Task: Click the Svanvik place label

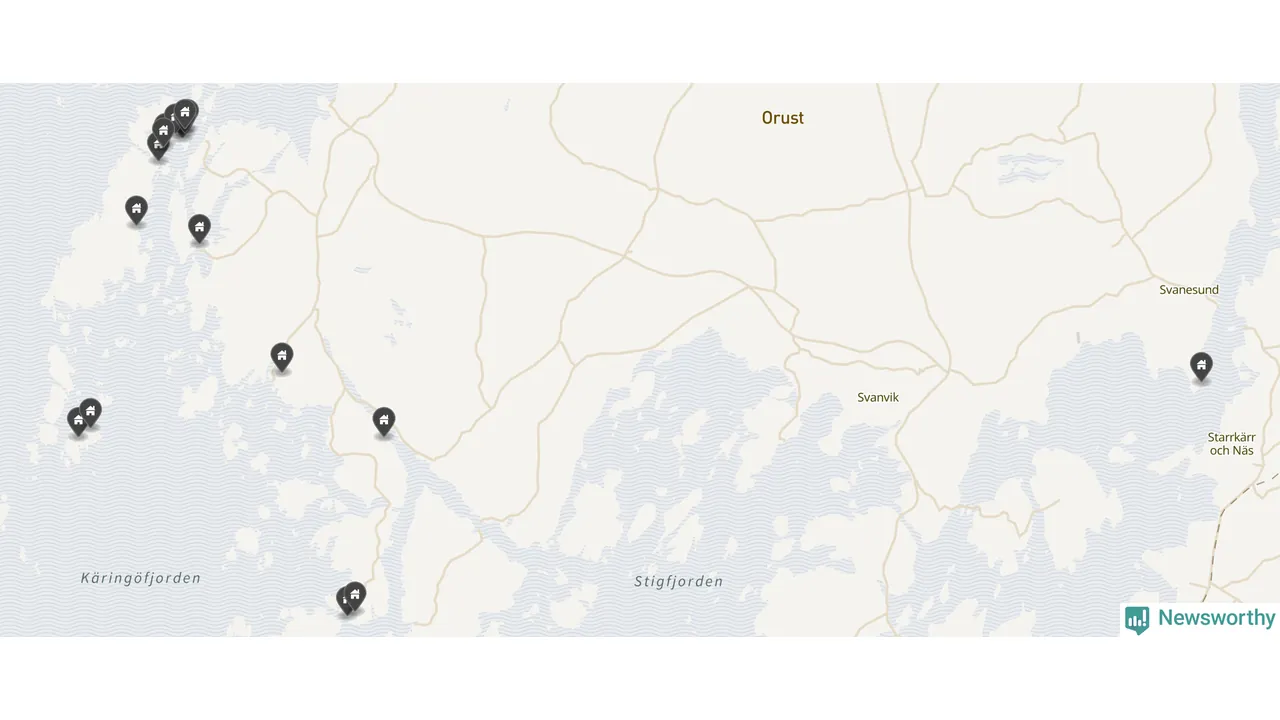Action: click(x=878, y=397)
